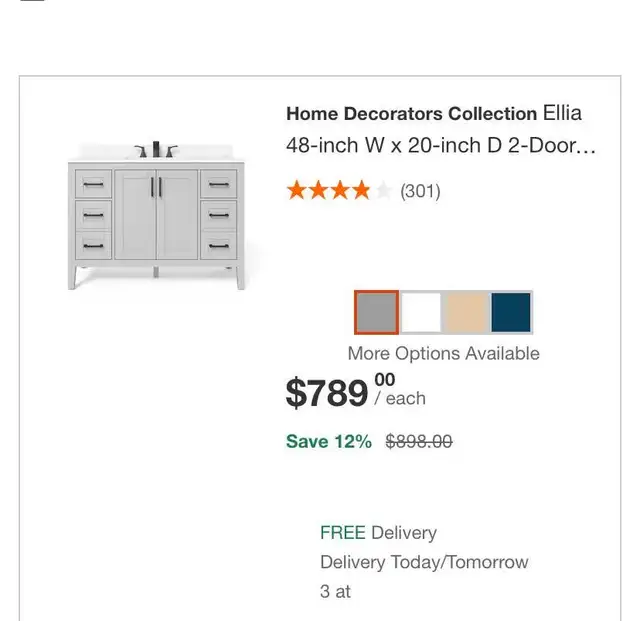Click the FREE Delivery text
This screenshot has height=621, width=640.
pyautogui.click(x=378, y=533)
